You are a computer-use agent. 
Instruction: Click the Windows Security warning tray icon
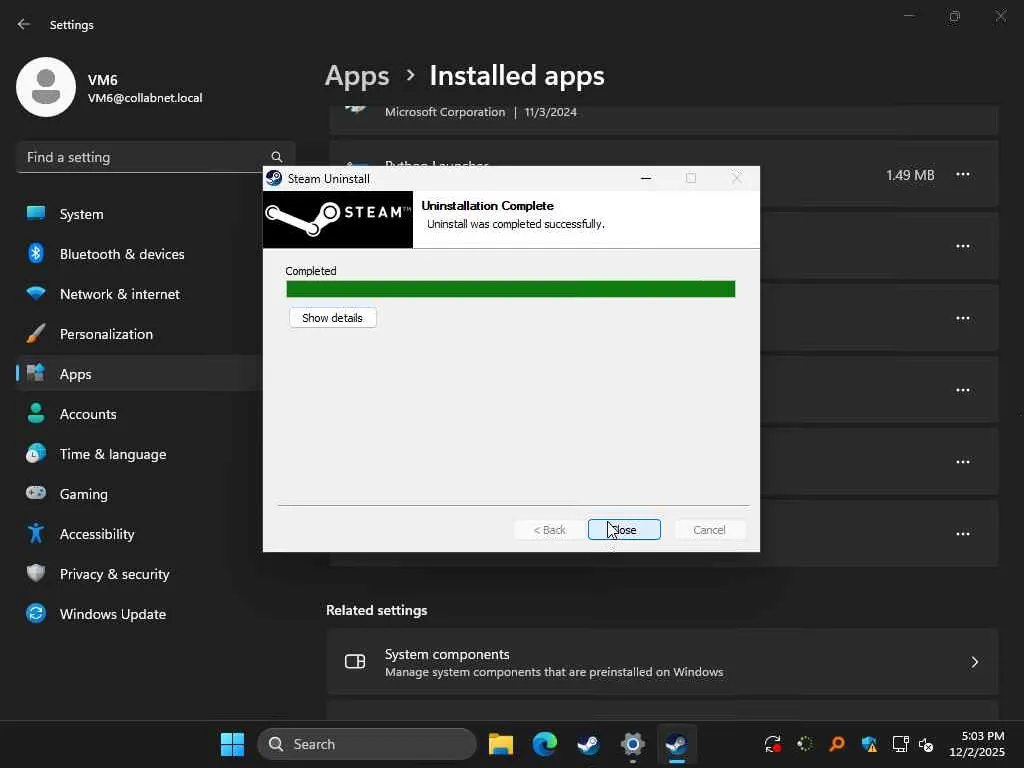coord(869,744)
